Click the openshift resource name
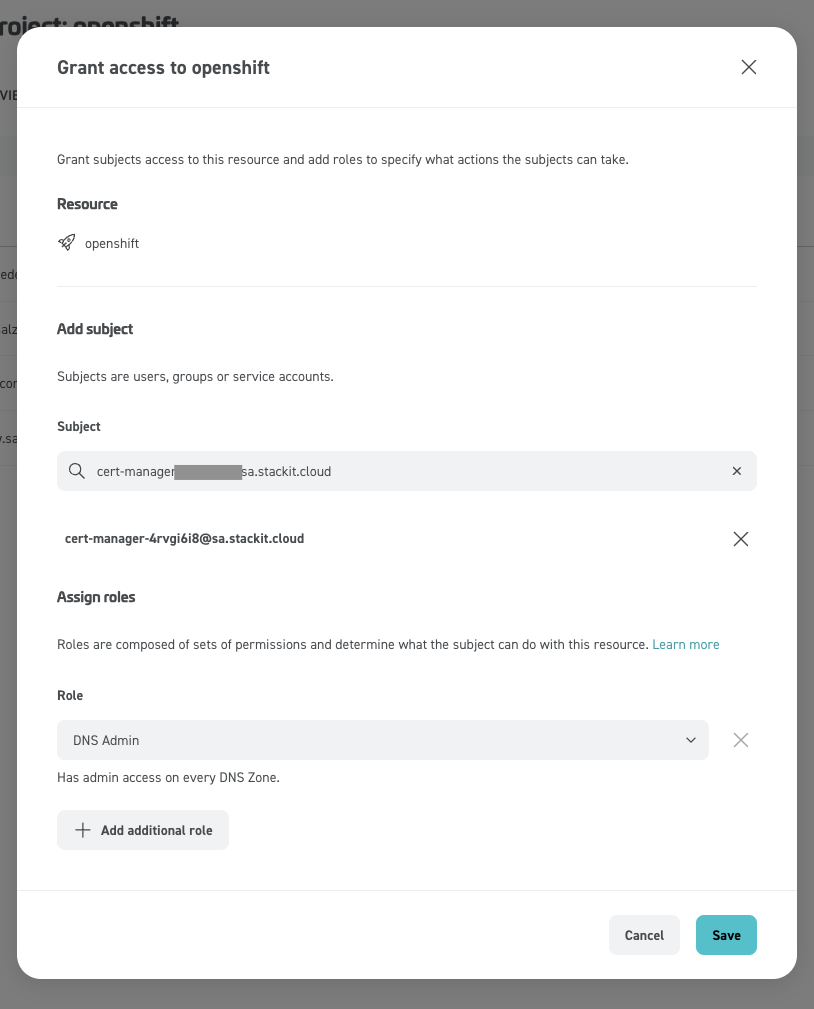 tap(112, 243)
